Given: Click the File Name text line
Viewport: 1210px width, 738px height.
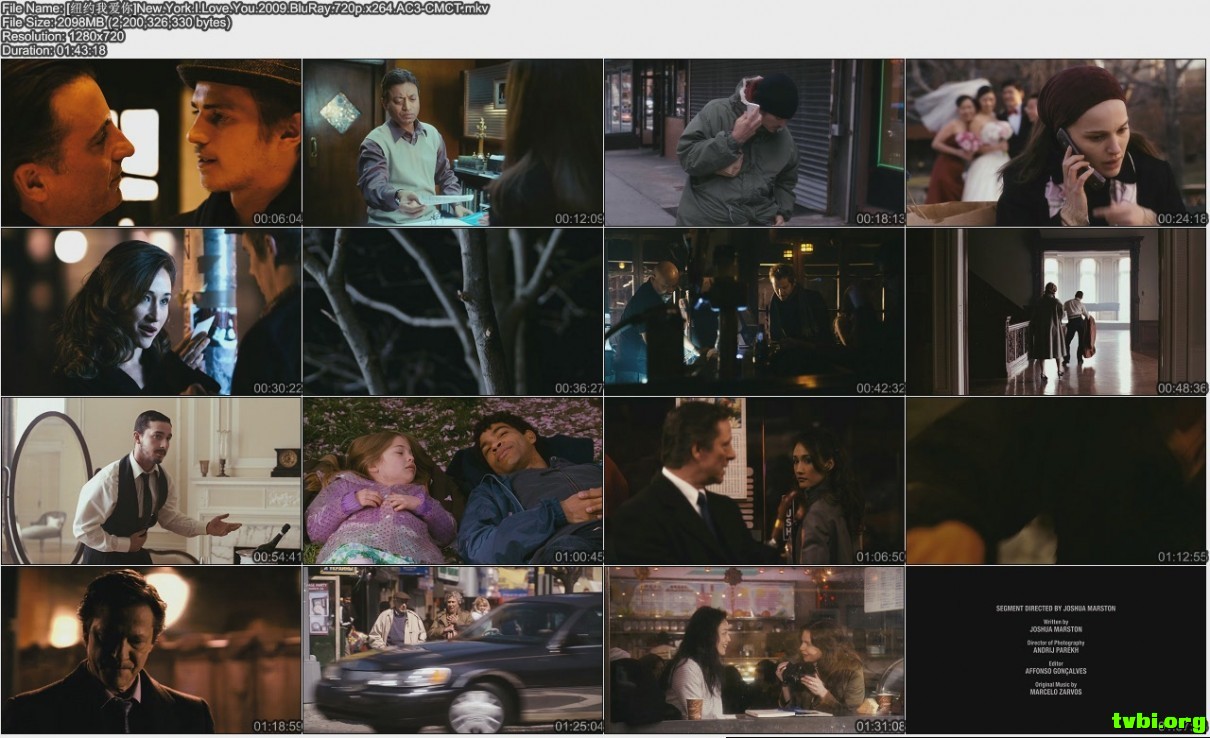Looking at the screenshot, I should coord(245,8).
